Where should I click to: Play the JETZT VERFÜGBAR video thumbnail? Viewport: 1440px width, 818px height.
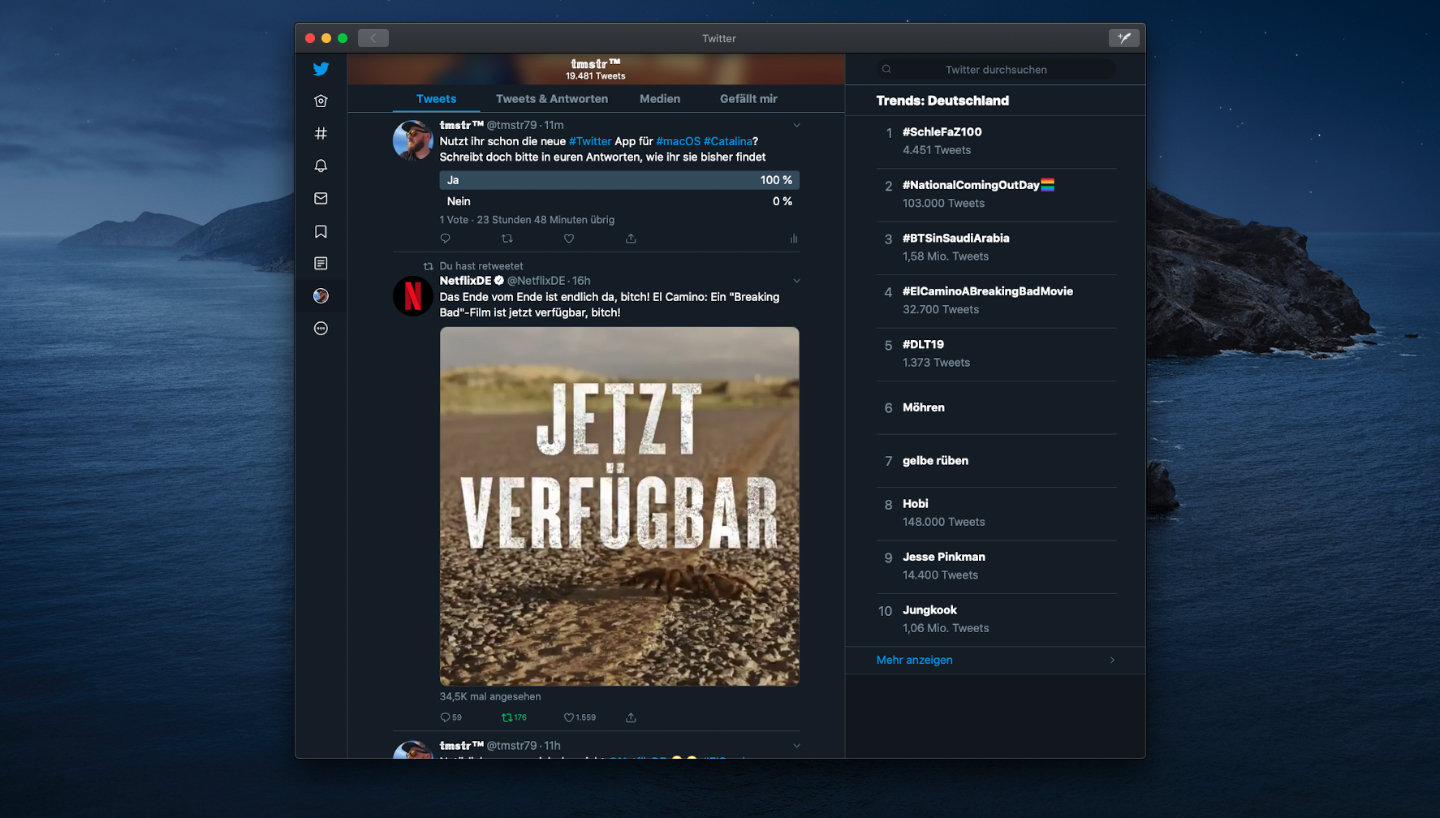619,506
